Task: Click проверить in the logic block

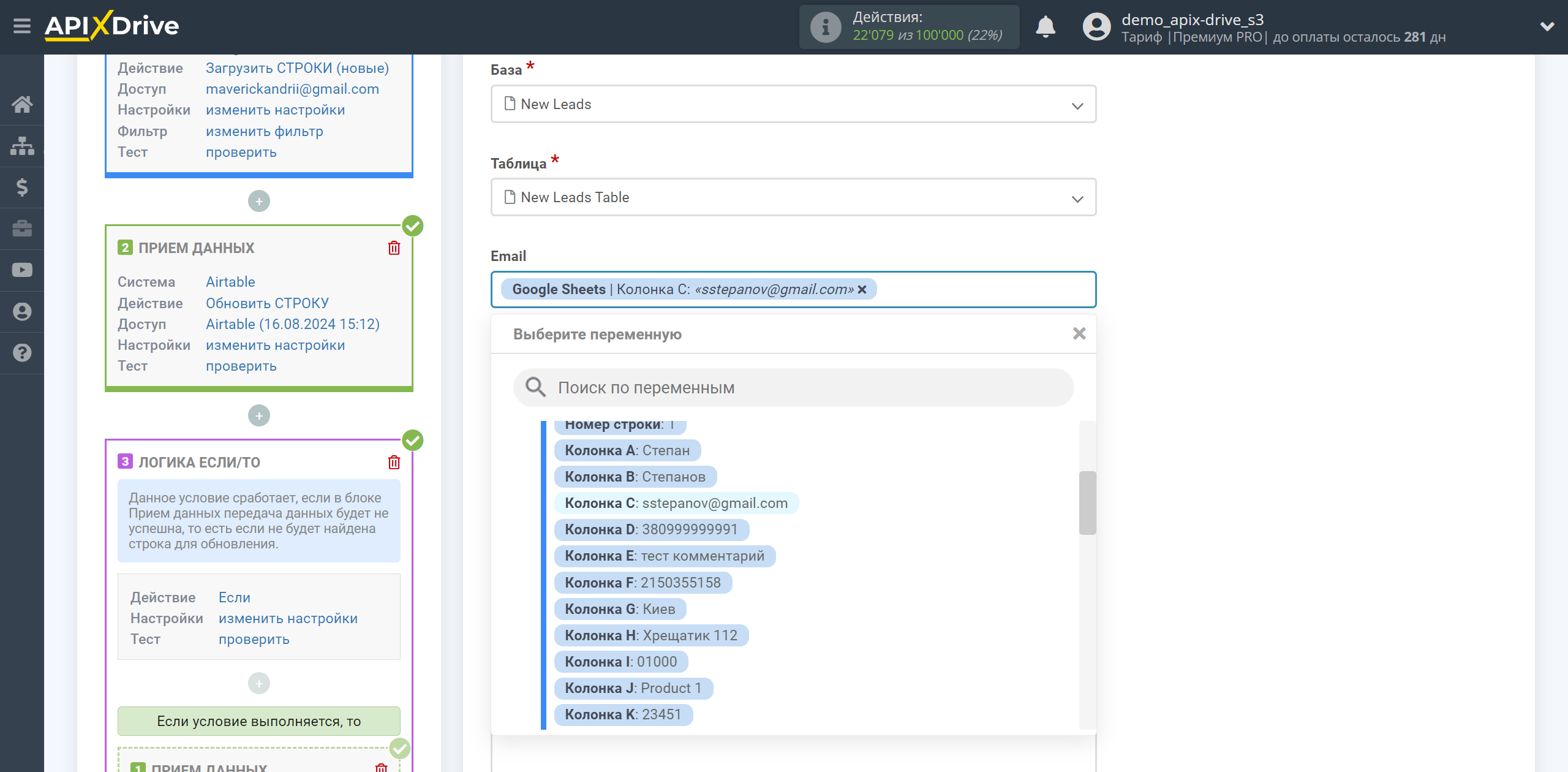Action: [254, 639]
